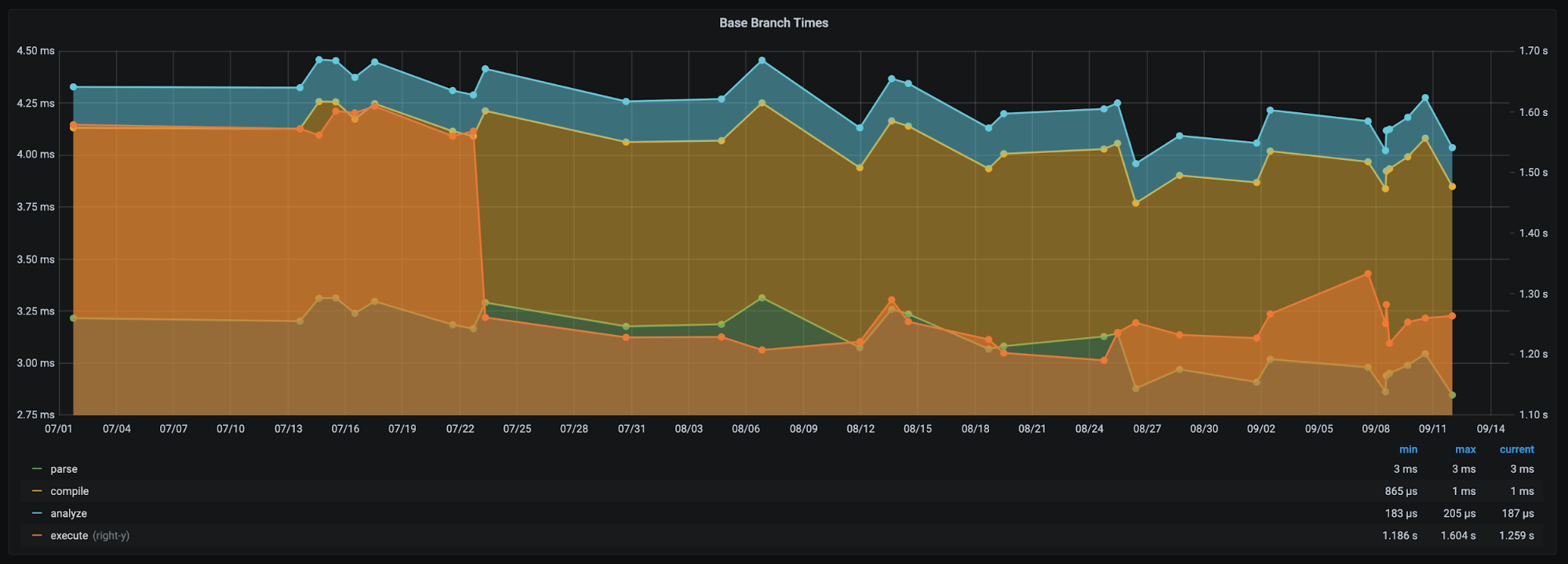Sort the legend by the min column
The image size is (1568, 564).
[1408, 449]
